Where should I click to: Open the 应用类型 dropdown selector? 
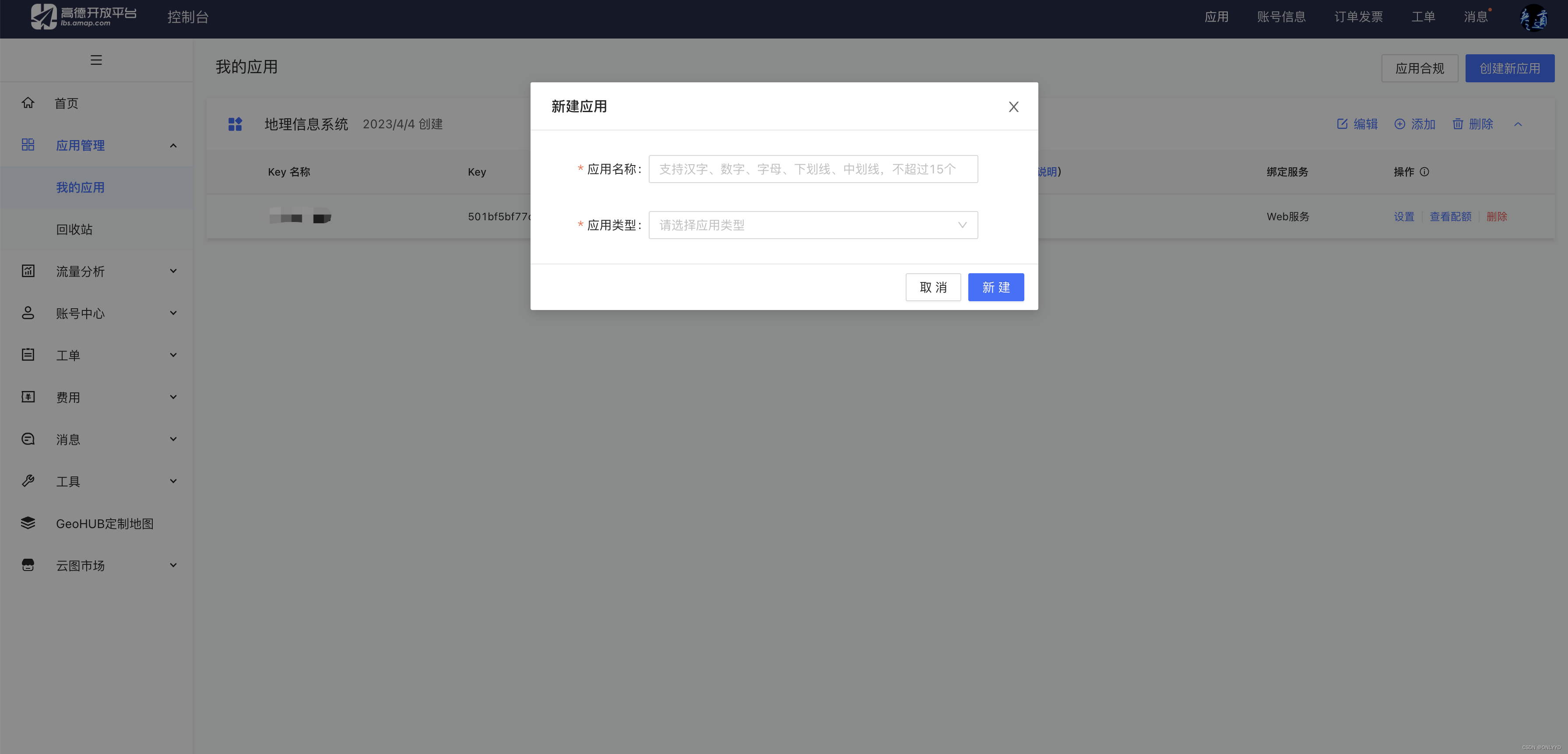[812, 225]
